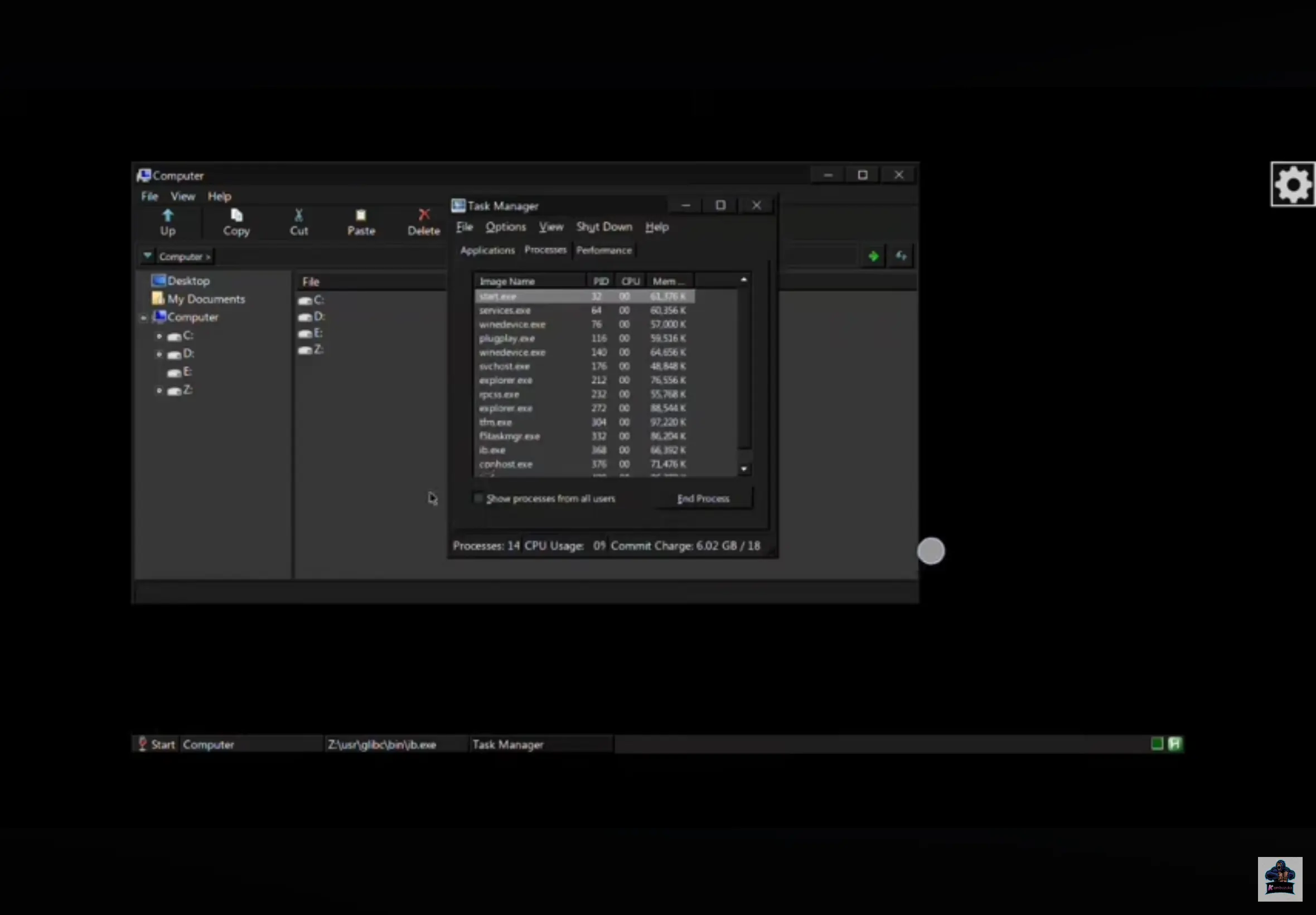Sort by PID column header

tap(601, 281)
